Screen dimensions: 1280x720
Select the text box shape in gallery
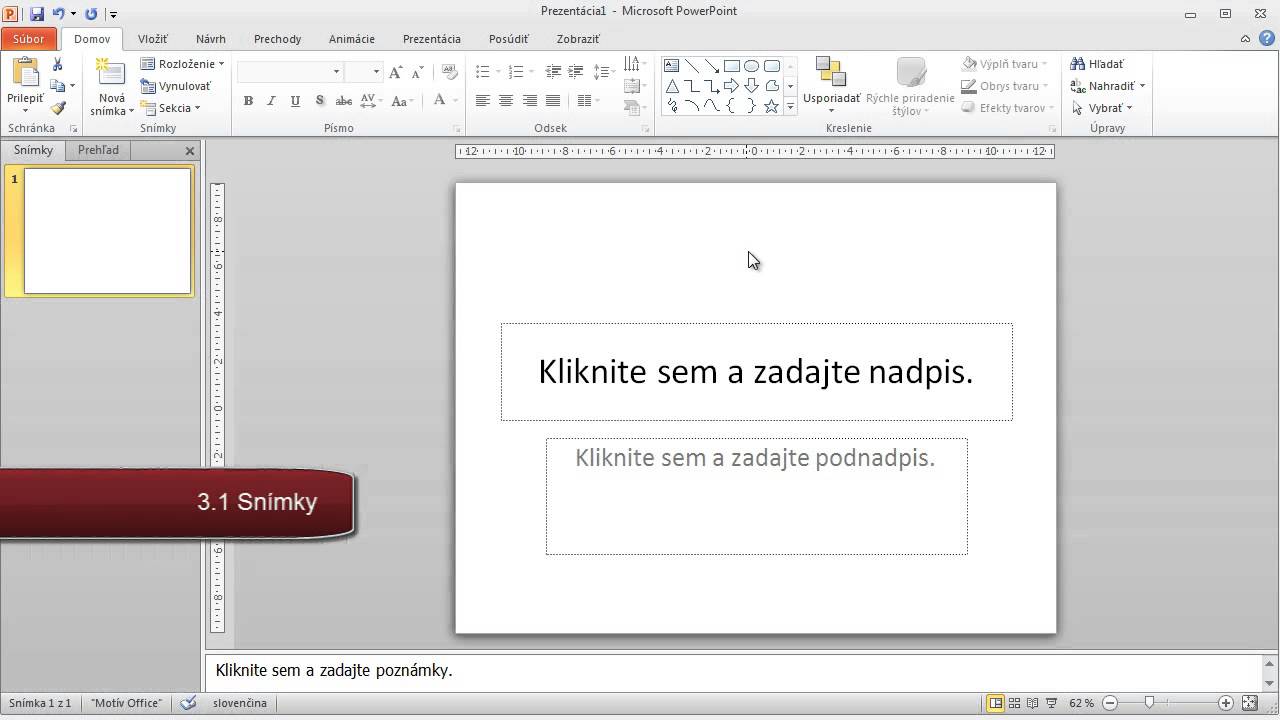[x=672, y=66]
